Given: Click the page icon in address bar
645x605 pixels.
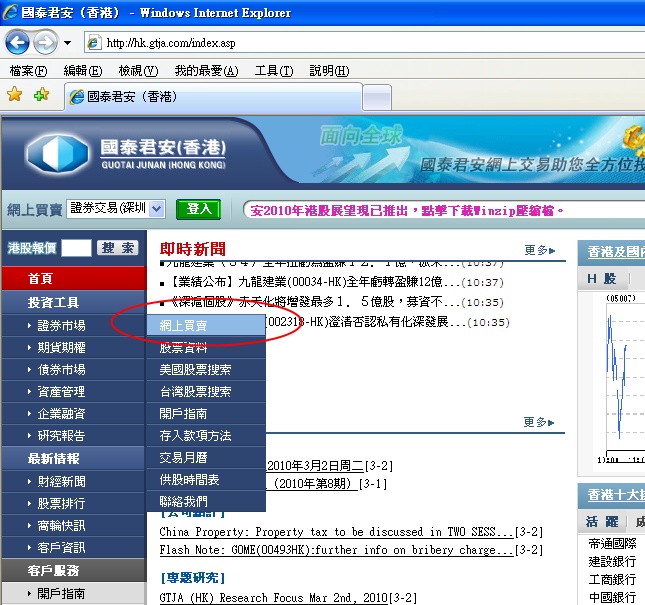Looking at the screenshot, I should pyautogui.click(x=94, y=43).
